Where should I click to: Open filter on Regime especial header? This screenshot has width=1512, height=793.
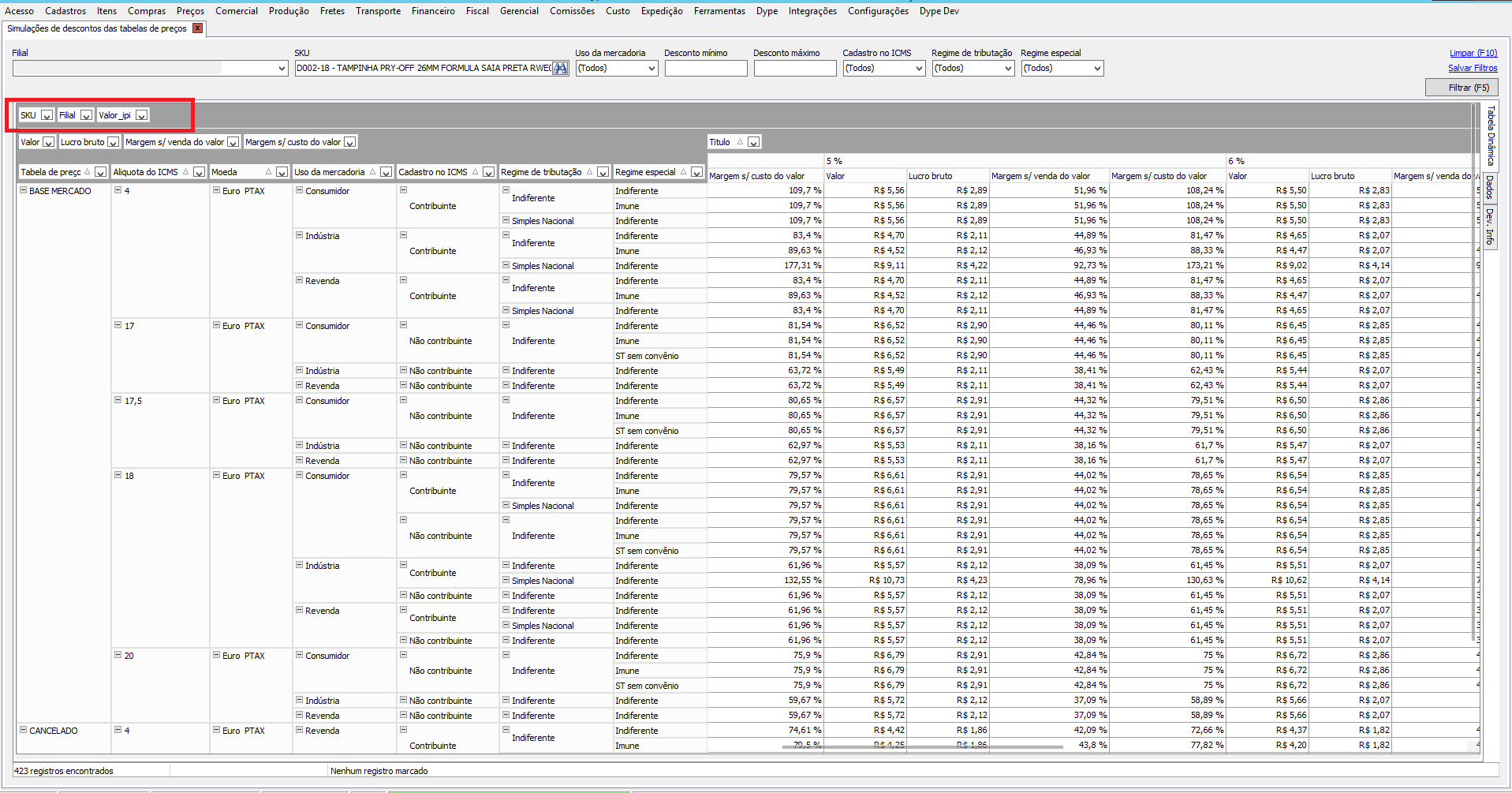pos(696,172)
